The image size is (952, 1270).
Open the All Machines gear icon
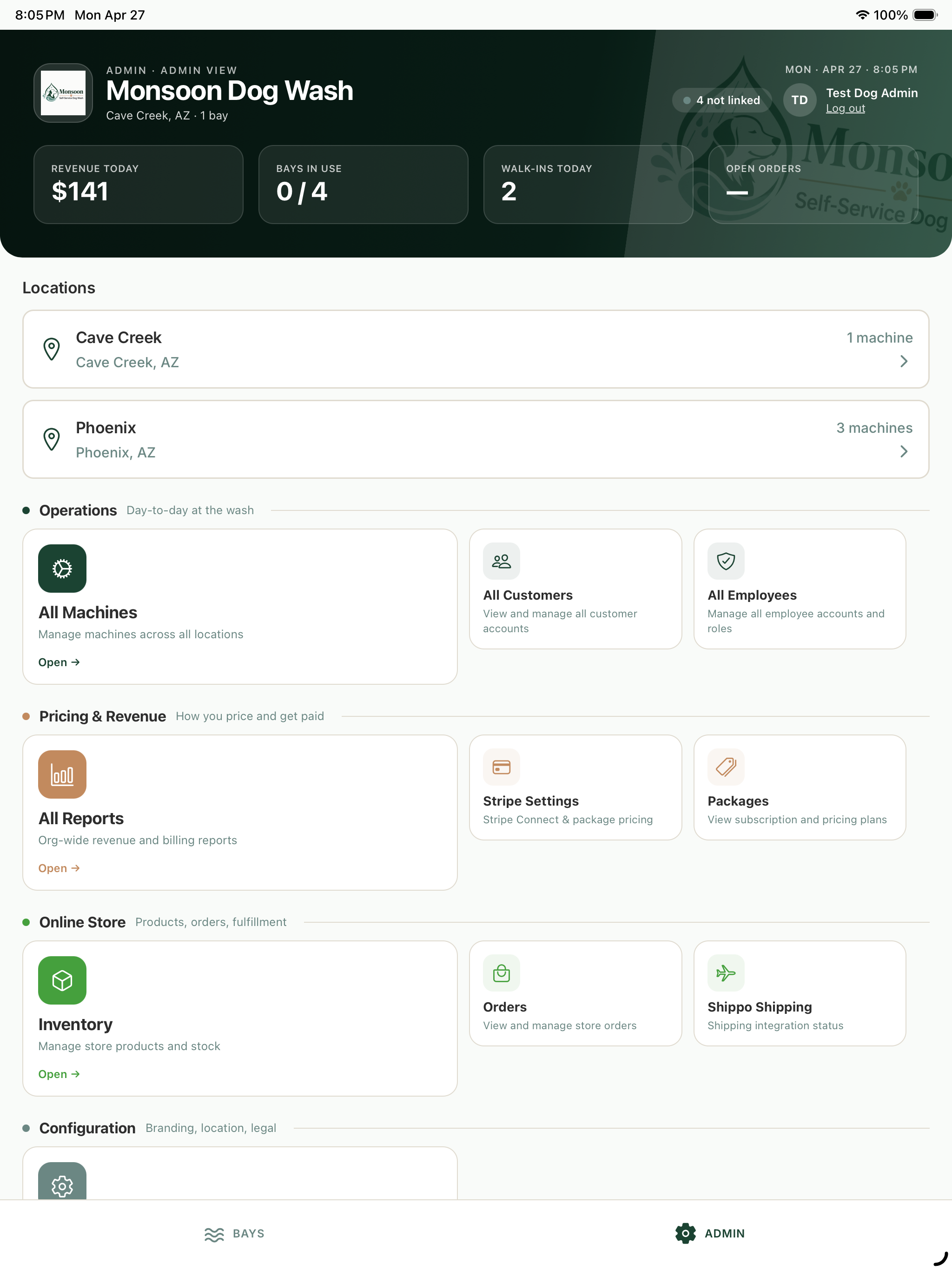click(x=62, y=569)
